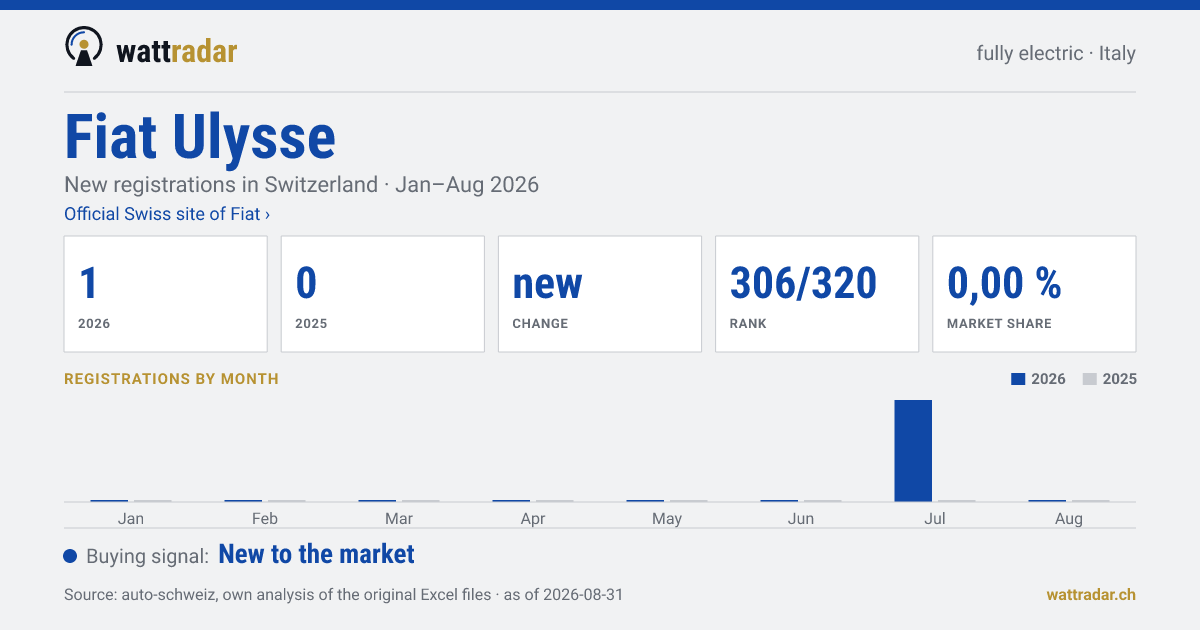The image size is (1200, 630).
Task: Click the Jun month label
Action: 801,518
